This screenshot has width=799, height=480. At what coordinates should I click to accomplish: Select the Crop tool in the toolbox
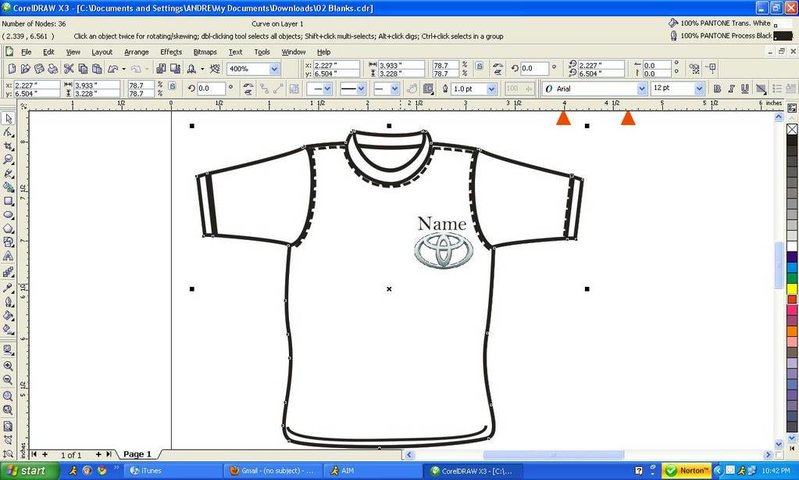coord(8,146)
